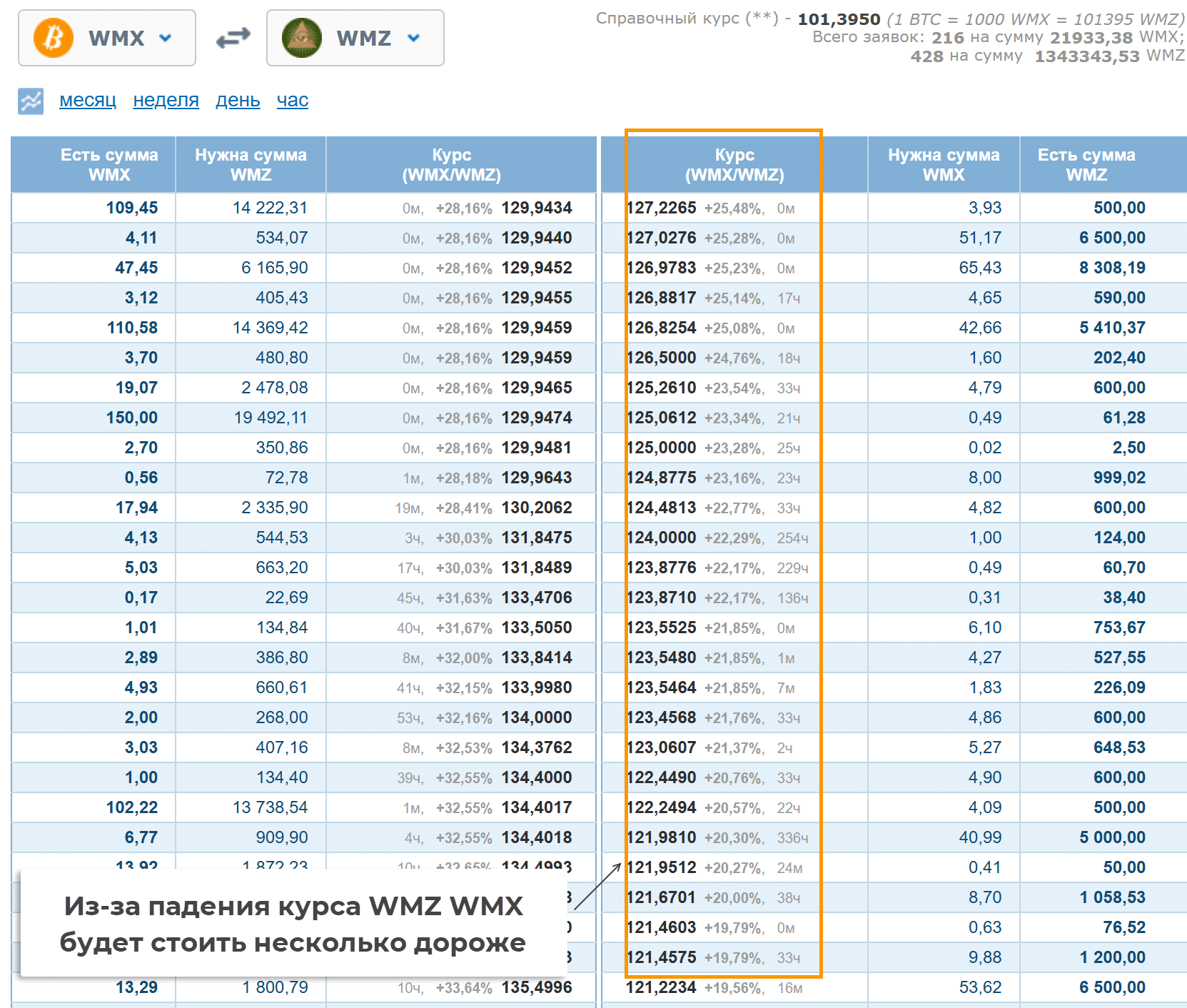Swap currencies with the arrows icon
1187x1008 pixels.
[233, 38]
